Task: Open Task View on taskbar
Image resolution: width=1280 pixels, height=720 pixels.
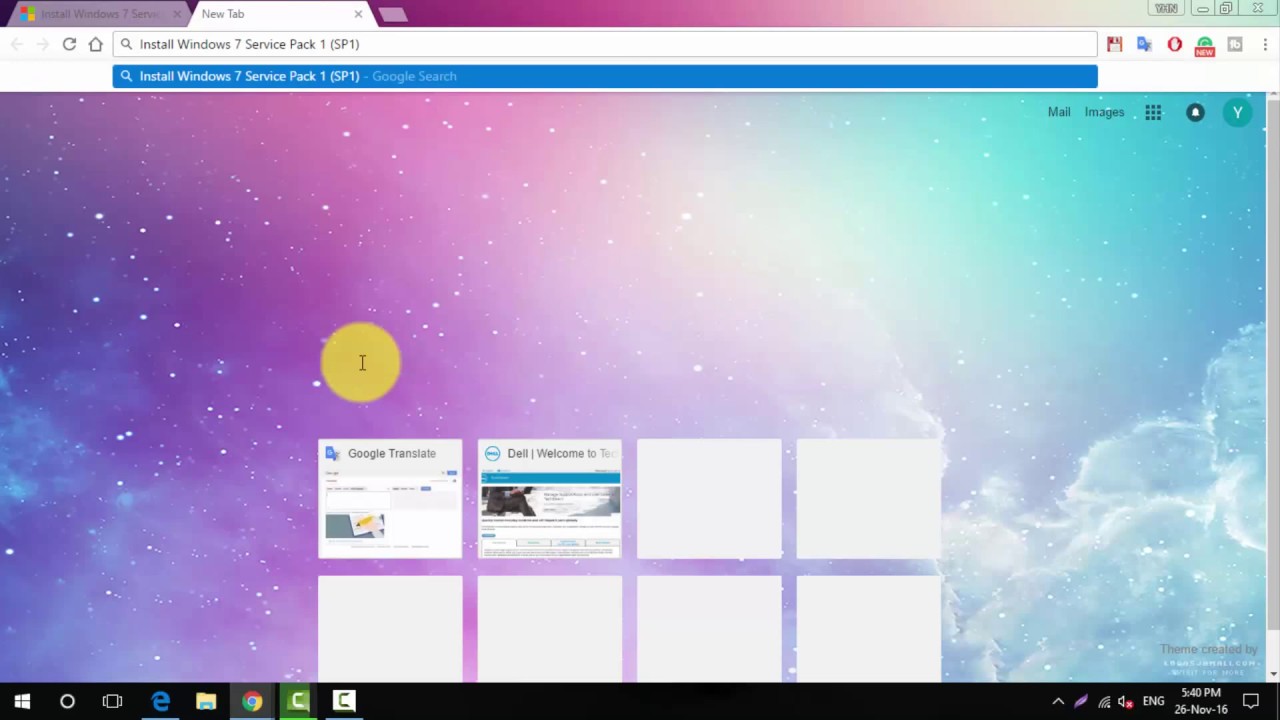Action: [x=112, y=701]
